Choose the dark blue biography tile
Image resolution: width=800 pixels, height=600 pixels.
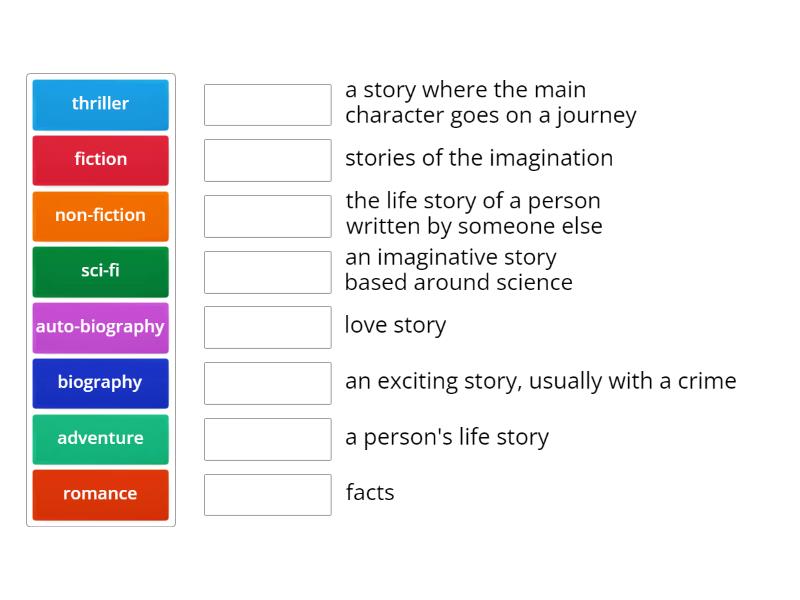pyautogui.click(x=100, y=383)
